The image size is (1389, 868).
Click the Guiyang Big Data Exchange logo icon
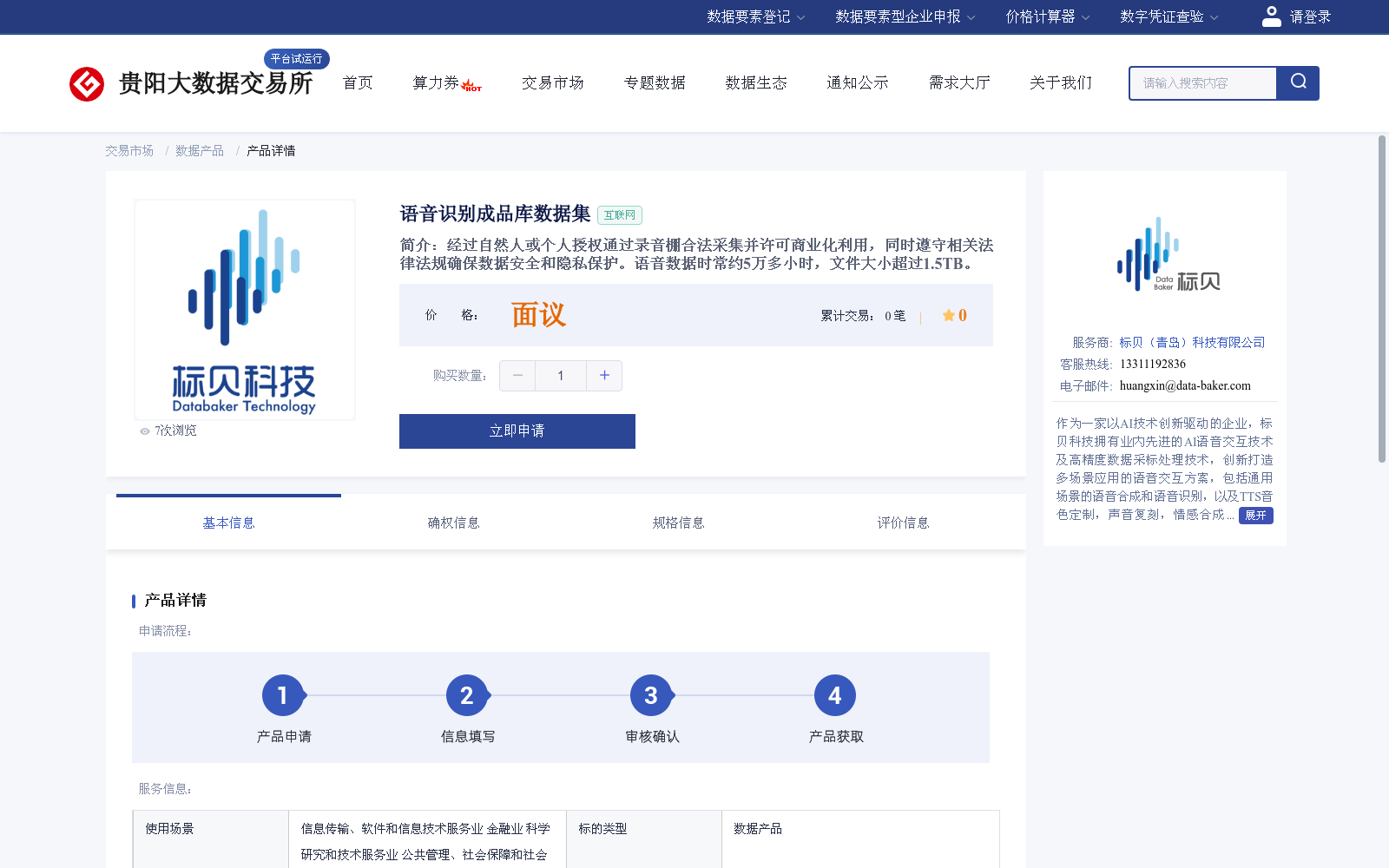click(87, 84)
